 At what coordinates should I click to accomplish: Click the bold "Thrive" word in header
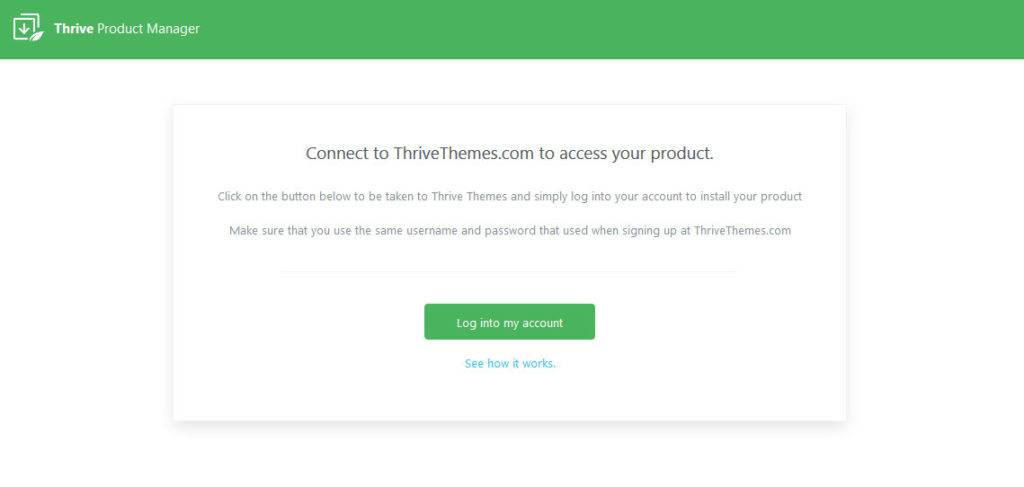click(74, 29)
